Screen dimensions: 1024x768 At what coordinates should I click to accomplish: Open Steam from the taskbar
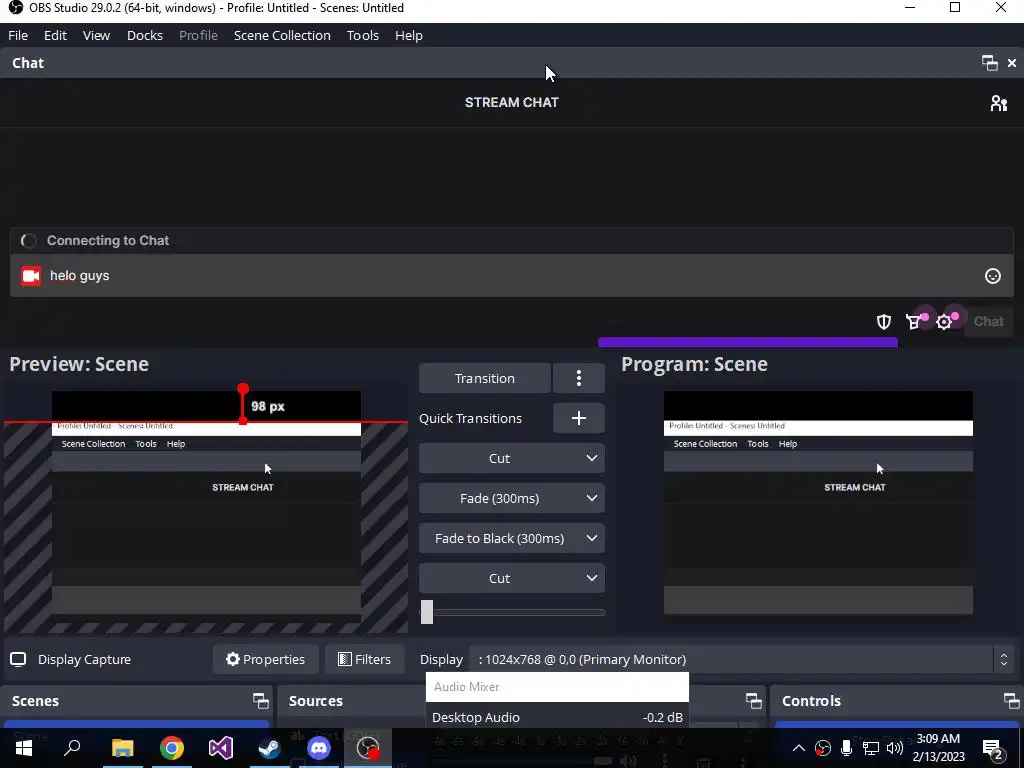pos(270,748)
